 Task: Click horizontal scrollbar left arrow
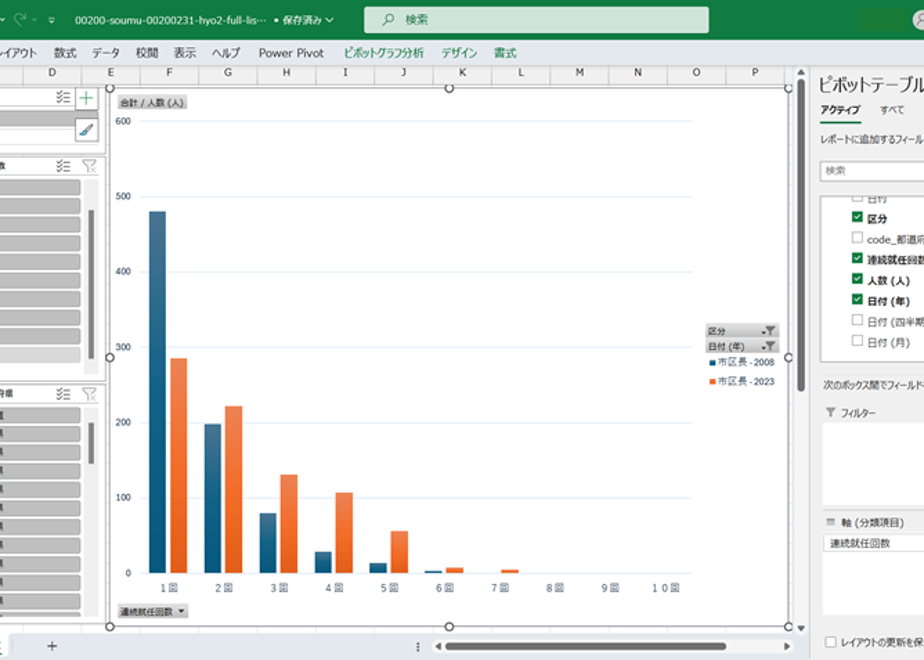(438, 646)
